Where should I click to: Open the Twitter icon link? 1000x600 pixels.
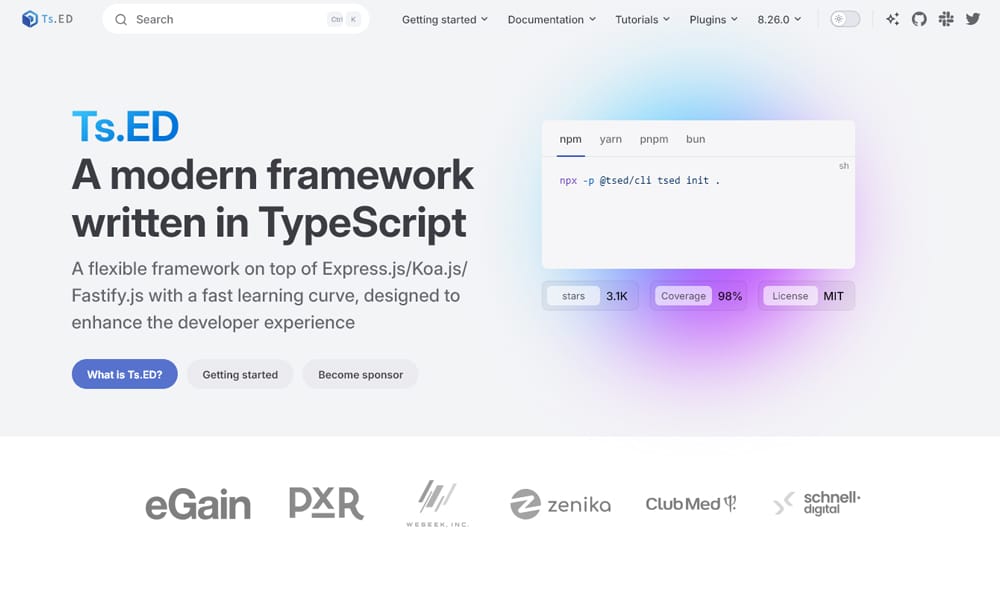click(973, 19)
